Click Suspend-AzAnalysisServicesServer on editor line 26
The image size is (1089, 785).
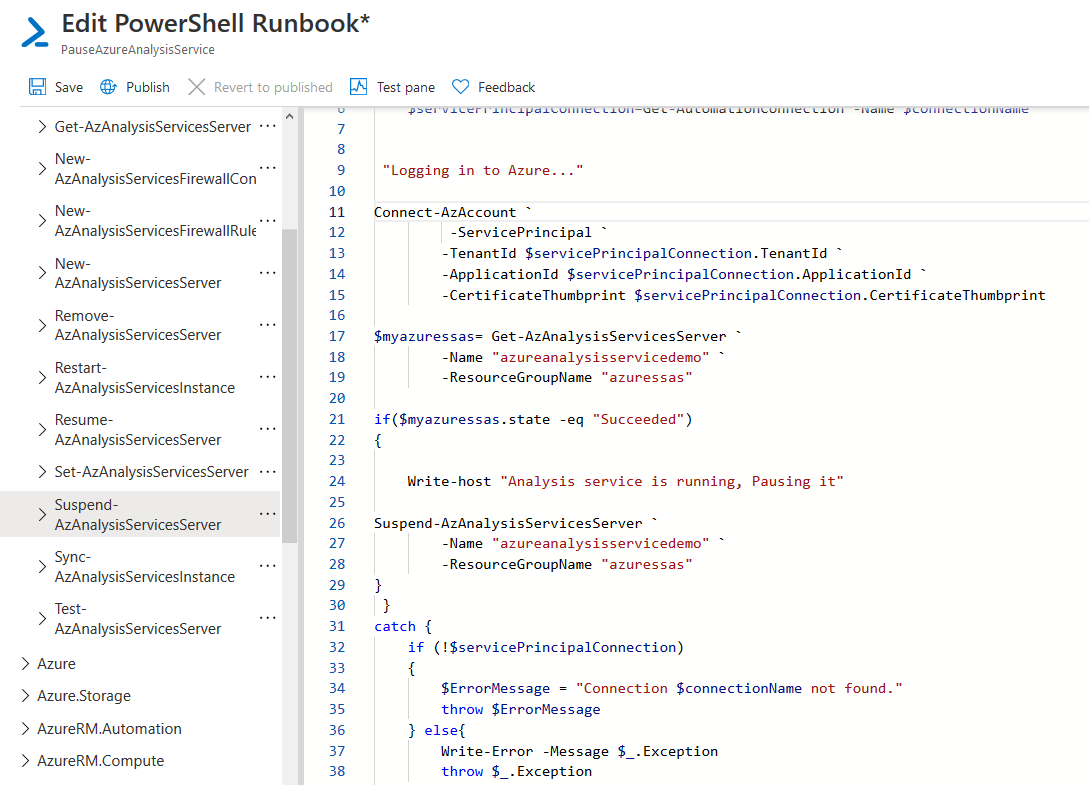[508, 523]
